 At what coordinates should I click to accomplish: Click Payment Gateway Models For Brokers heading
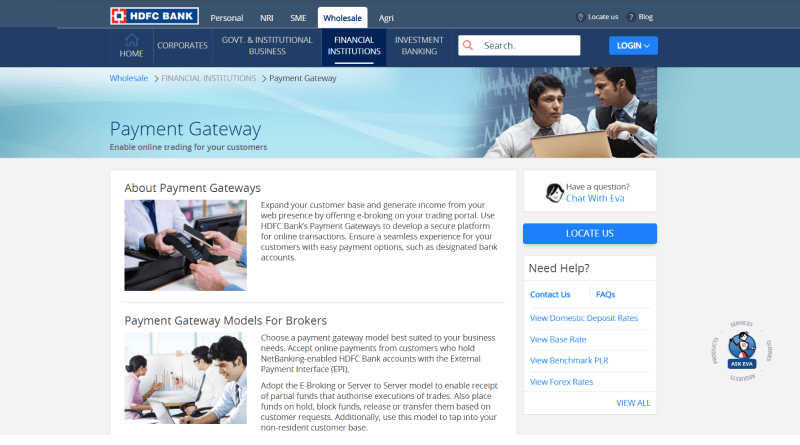(x=226, y=320)
